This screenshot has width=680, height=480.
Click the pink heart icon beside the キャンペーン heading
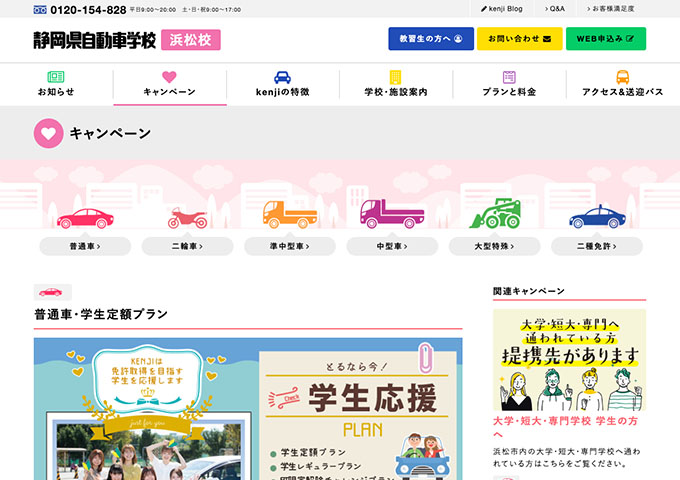point(49,134)
